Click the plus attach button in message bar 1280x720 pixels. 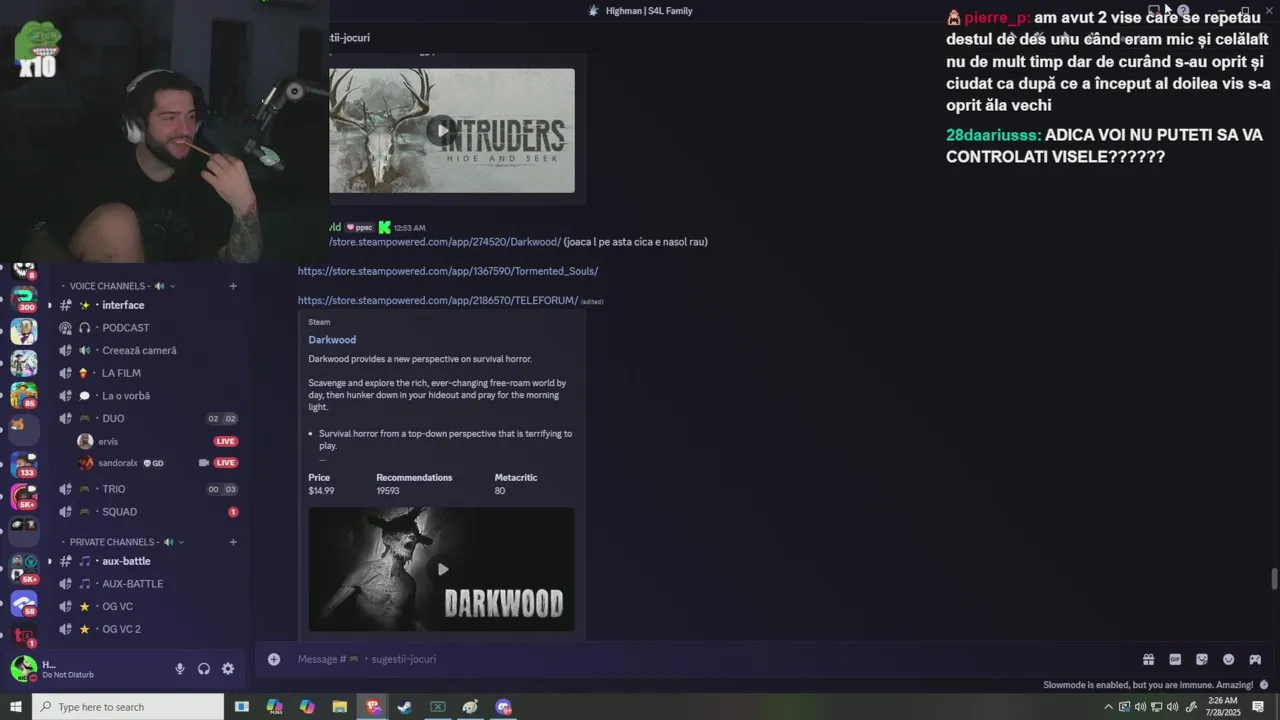pos(273,659)
